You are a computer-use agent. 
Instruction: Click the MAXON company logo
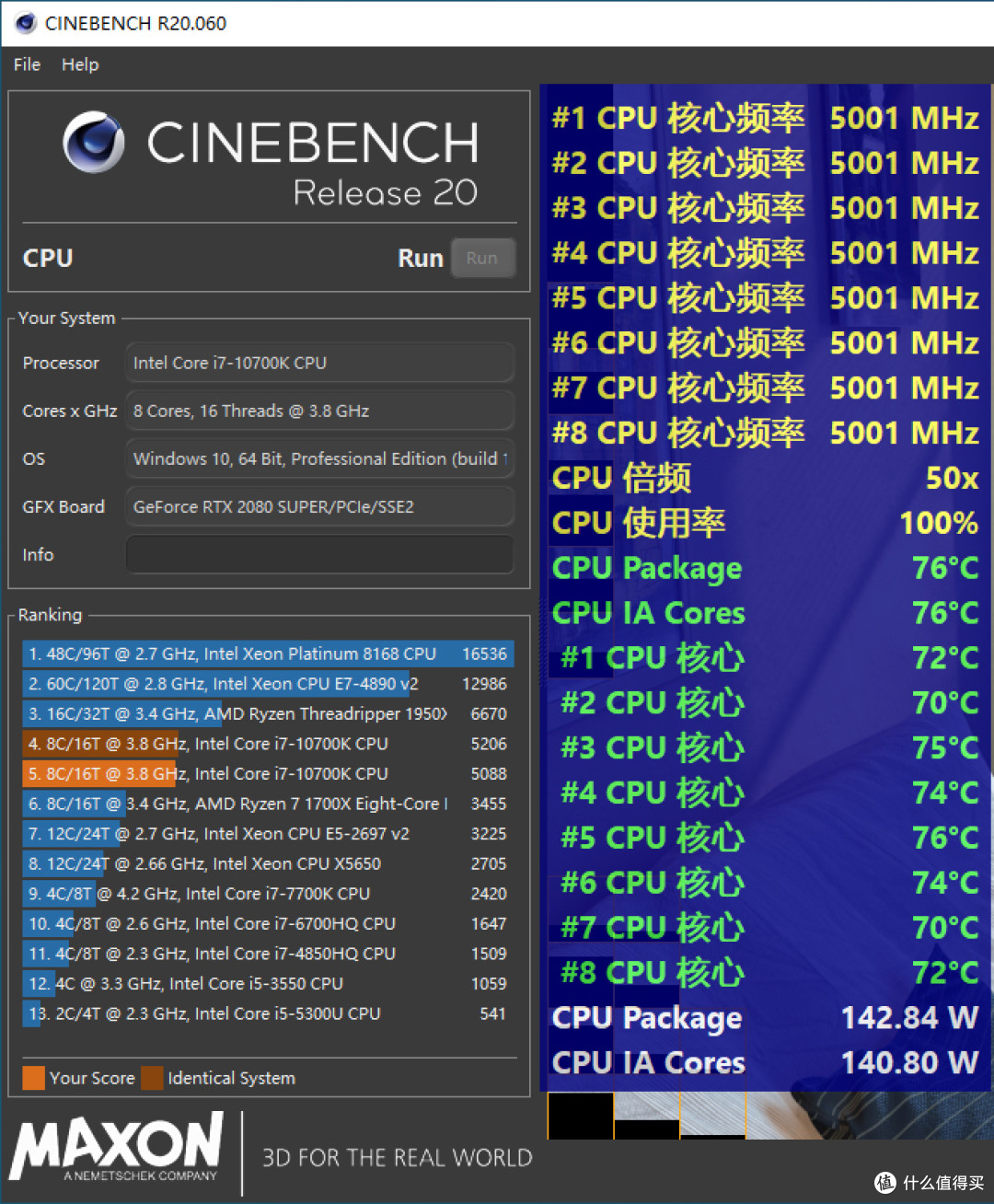117,1147
